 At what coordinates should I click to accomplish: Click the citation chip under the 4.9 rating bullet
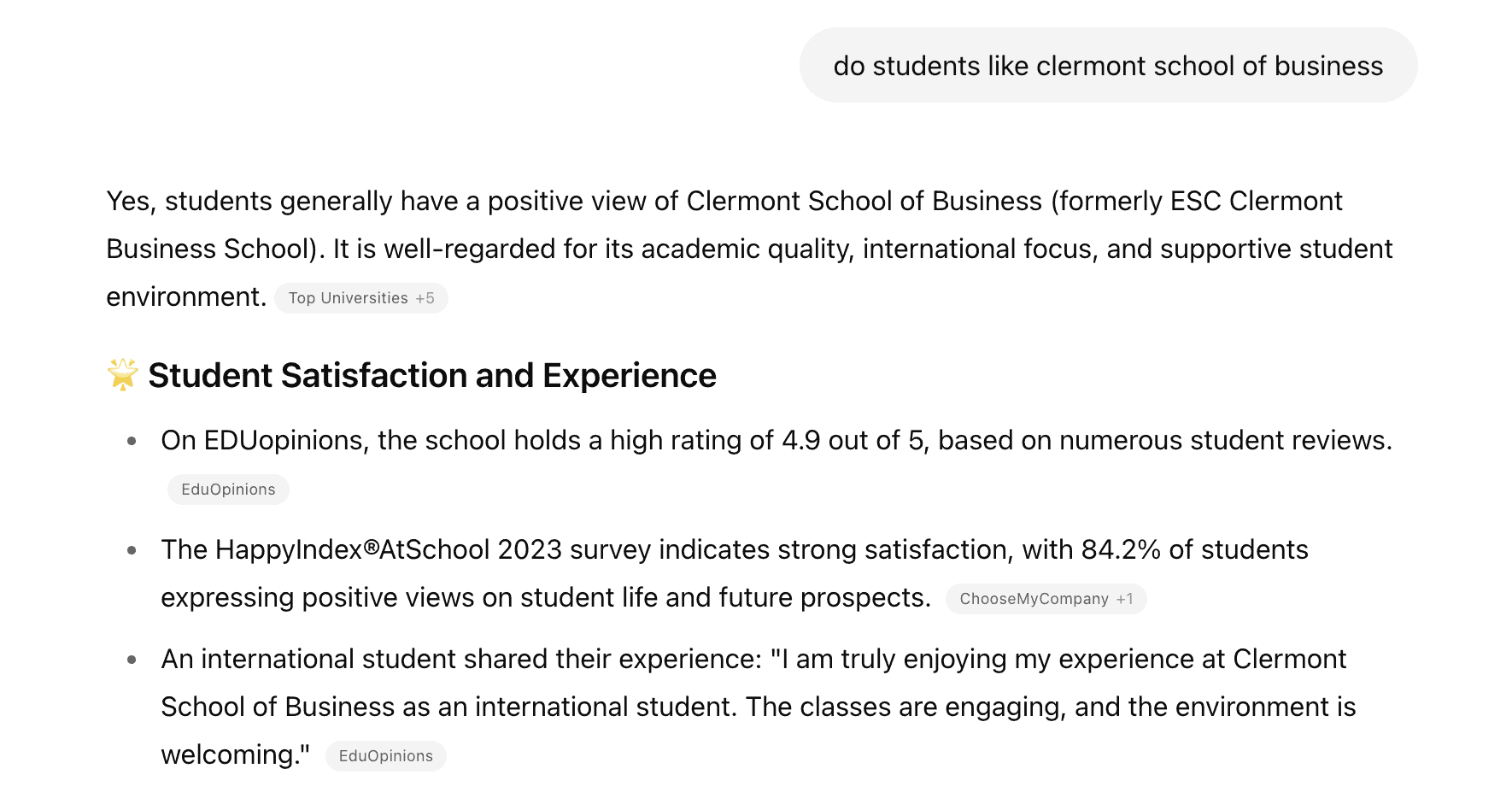pos(227,489)
